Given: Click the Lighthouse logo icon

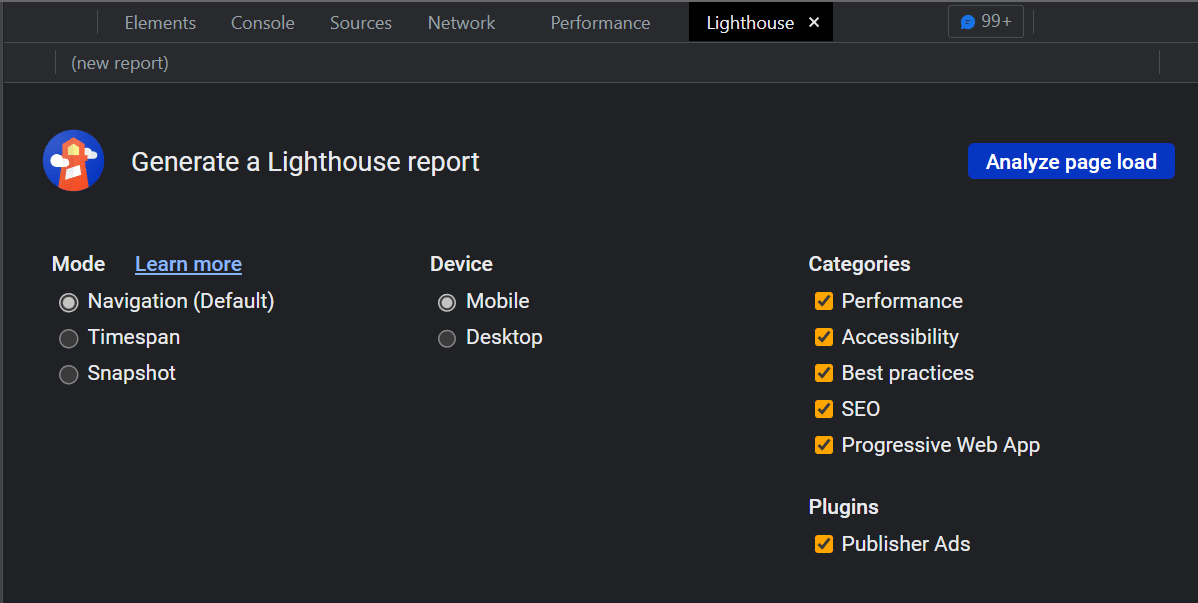Looking at the screenshot, I should [x=74, y=160].
